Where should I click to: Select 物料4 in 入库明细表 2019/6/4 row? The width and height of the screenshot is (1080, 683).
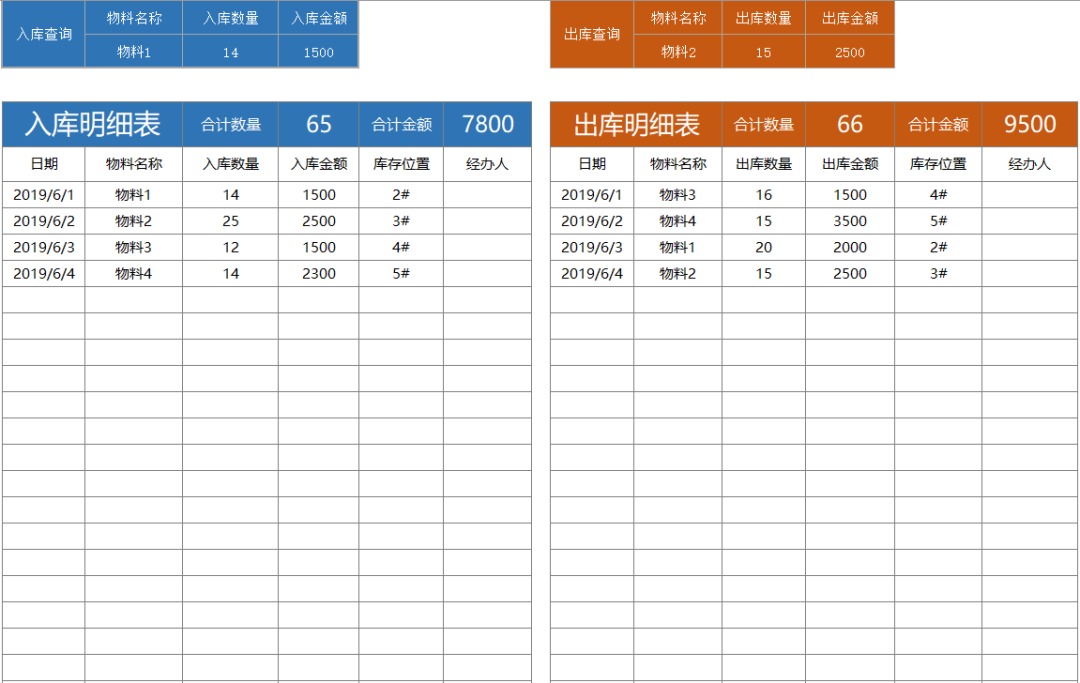click(134, 273)
